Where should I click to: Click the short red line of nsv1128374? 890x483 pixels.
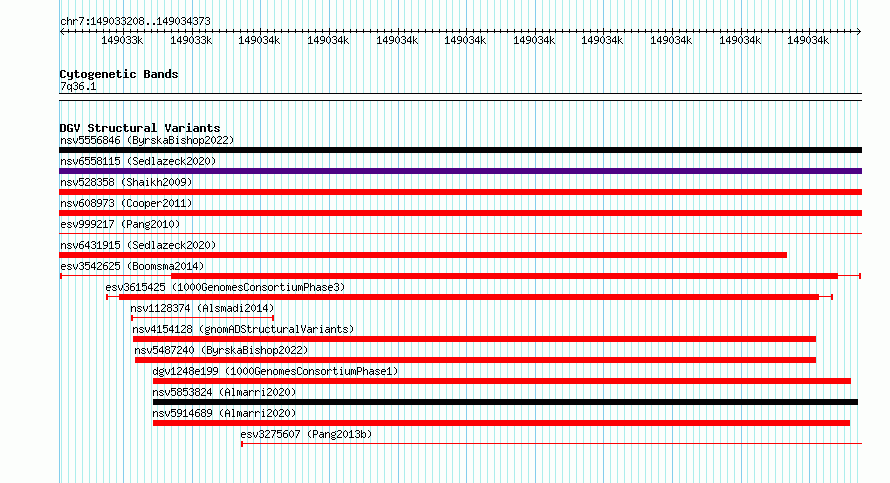[203, 318]
